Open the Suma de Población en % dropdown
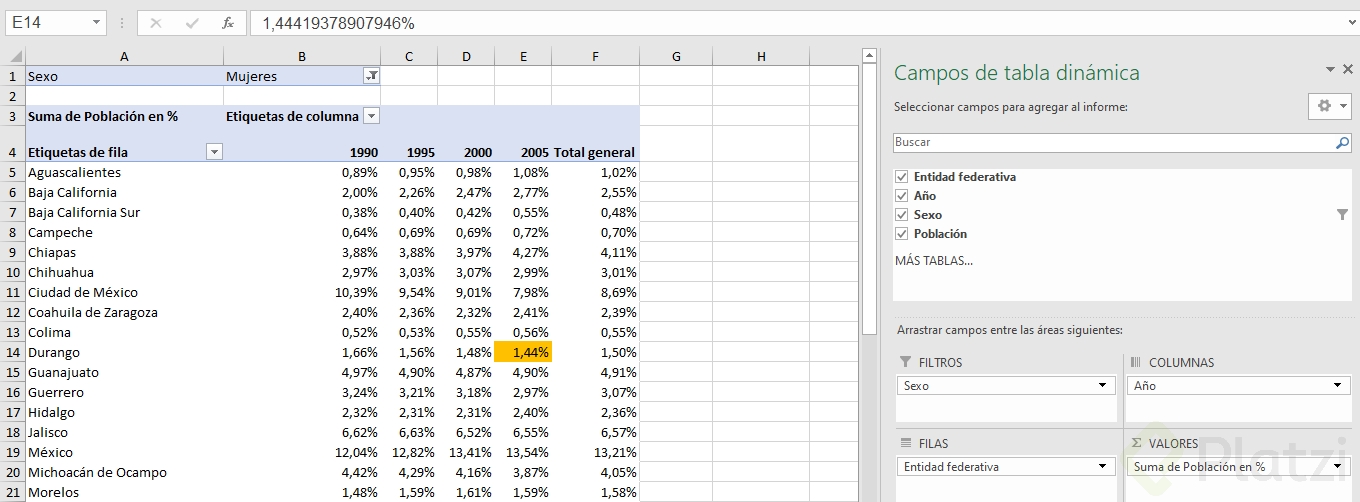 (x=1338, y=466)
